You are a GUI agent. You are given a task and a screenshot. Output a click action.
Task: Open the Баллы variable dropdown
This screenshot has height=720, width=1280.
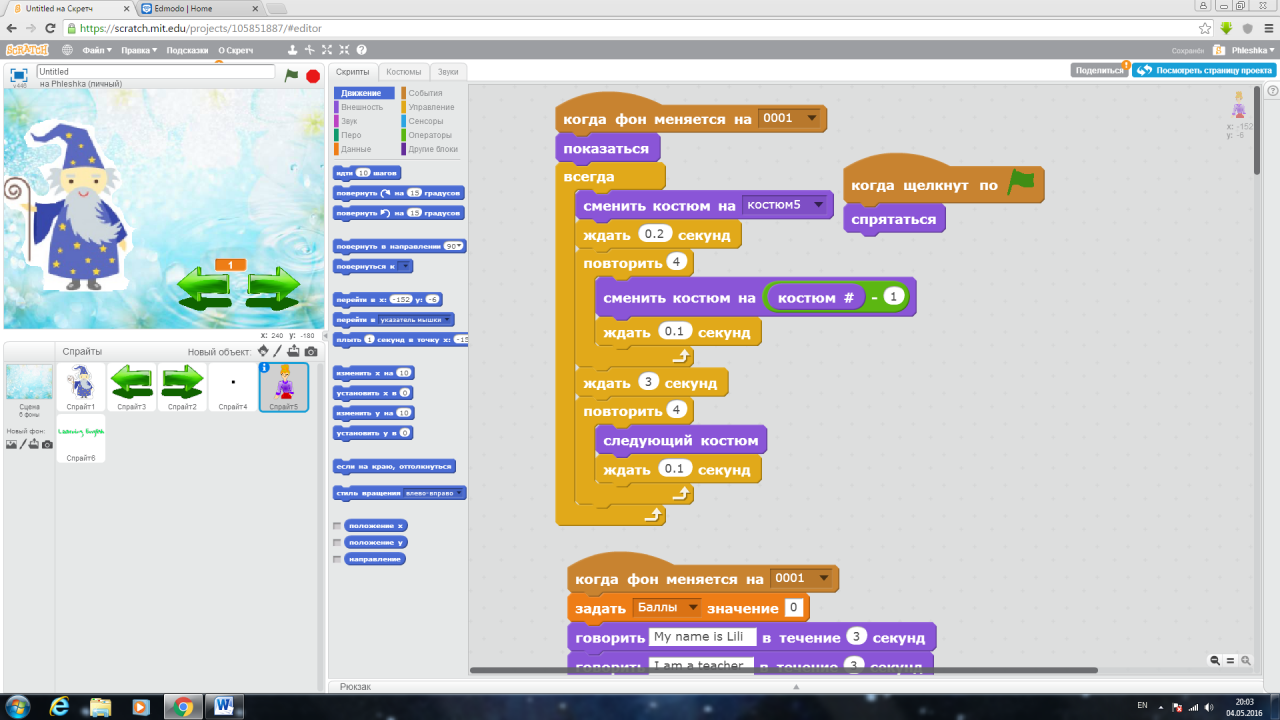[666, 607]
